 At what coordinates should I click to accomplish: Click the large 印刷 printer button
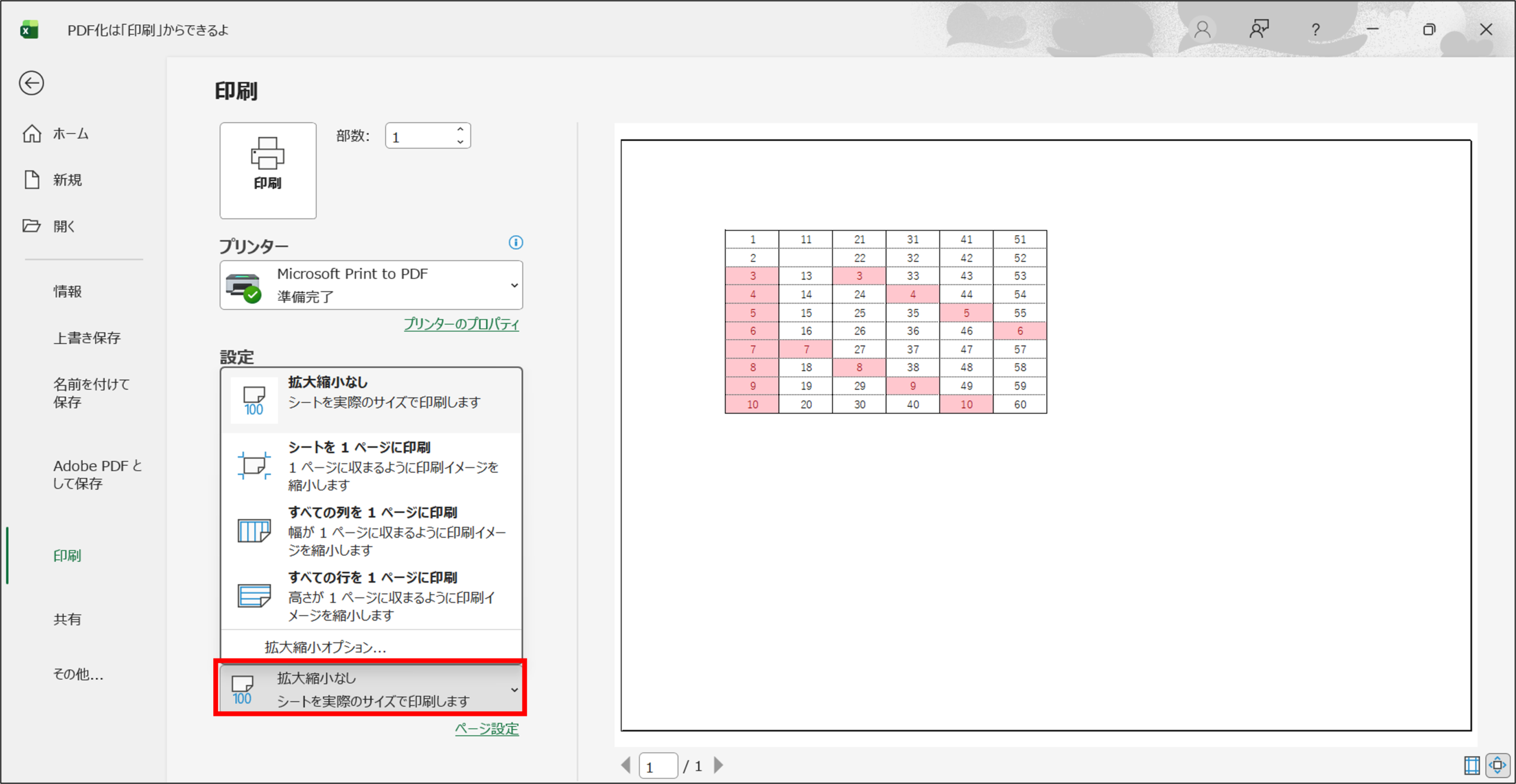268,171
